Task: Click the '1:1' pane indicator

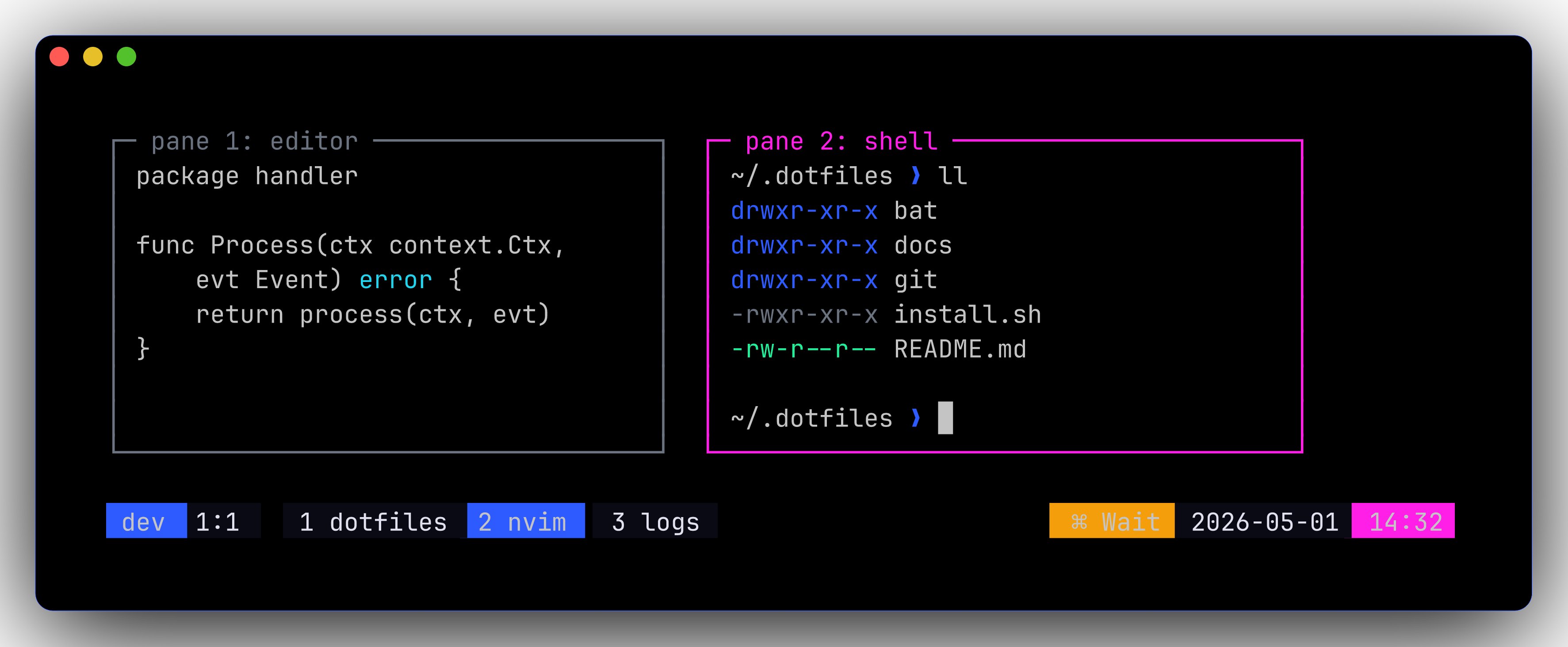Action: coord(217,522)
